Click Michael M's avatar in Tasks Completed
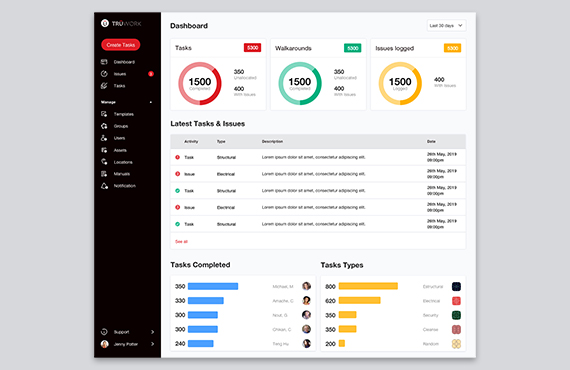Image resolution: width=570 pixels, height=370 pixels. click(x=306, y=286)
